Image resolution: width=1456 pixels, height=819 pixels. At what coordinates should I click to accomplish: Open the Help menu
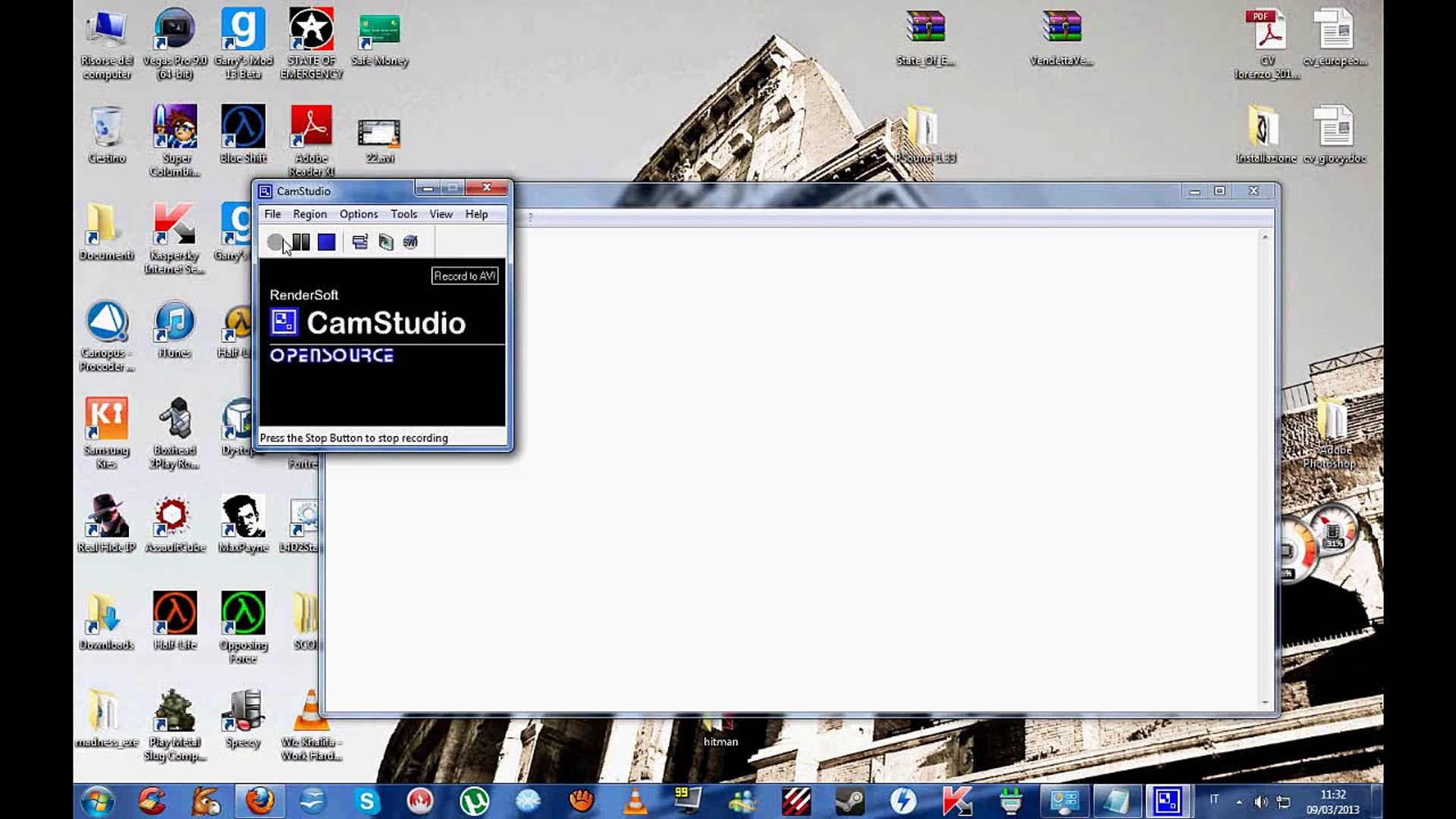pos(476,214)
